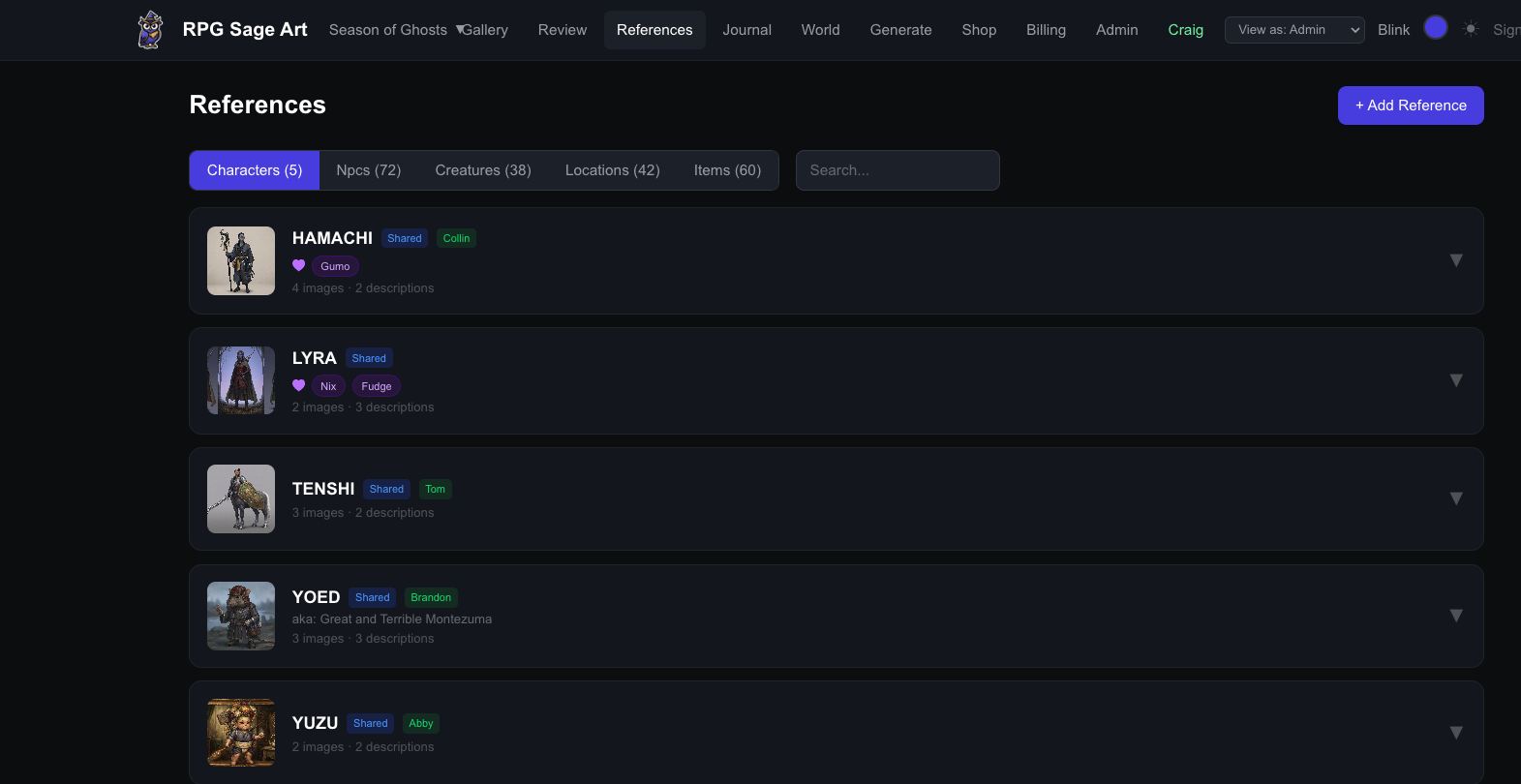Screen dimensions: 1521x784
Task: Expand the TENSHI reference details
Action: pos(1455,498)
